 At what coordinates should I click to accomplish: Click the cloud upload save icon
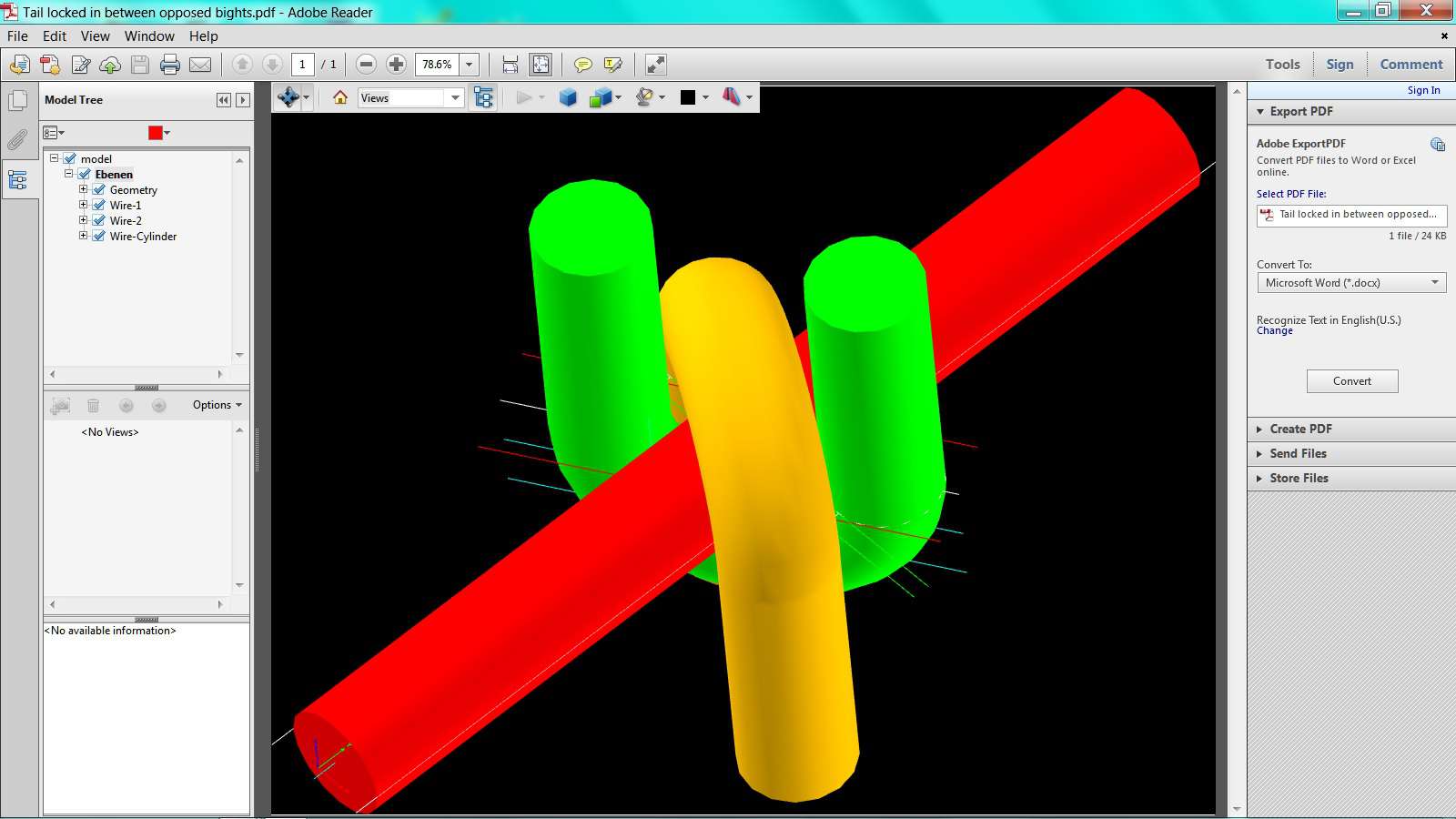110,65
